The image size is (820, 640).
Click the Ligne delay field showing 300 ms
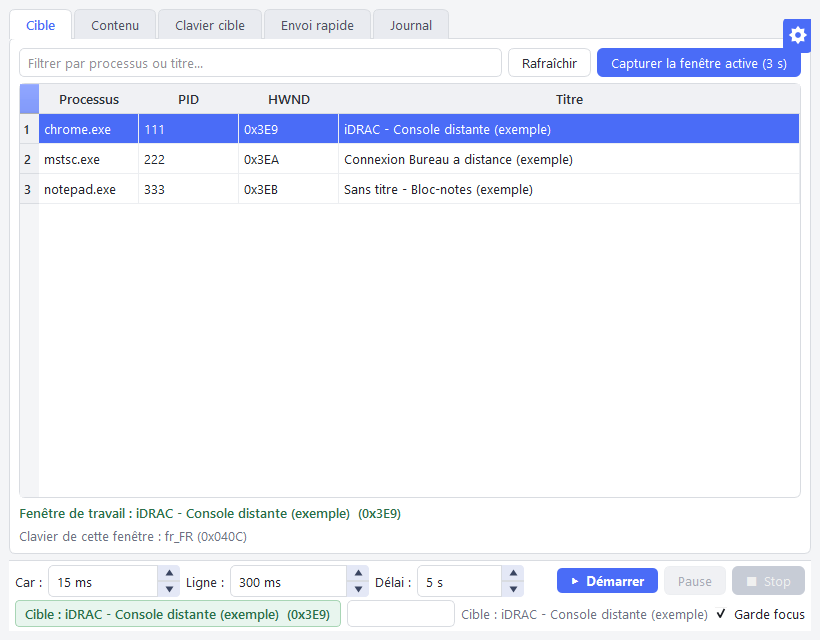[289, 581]
